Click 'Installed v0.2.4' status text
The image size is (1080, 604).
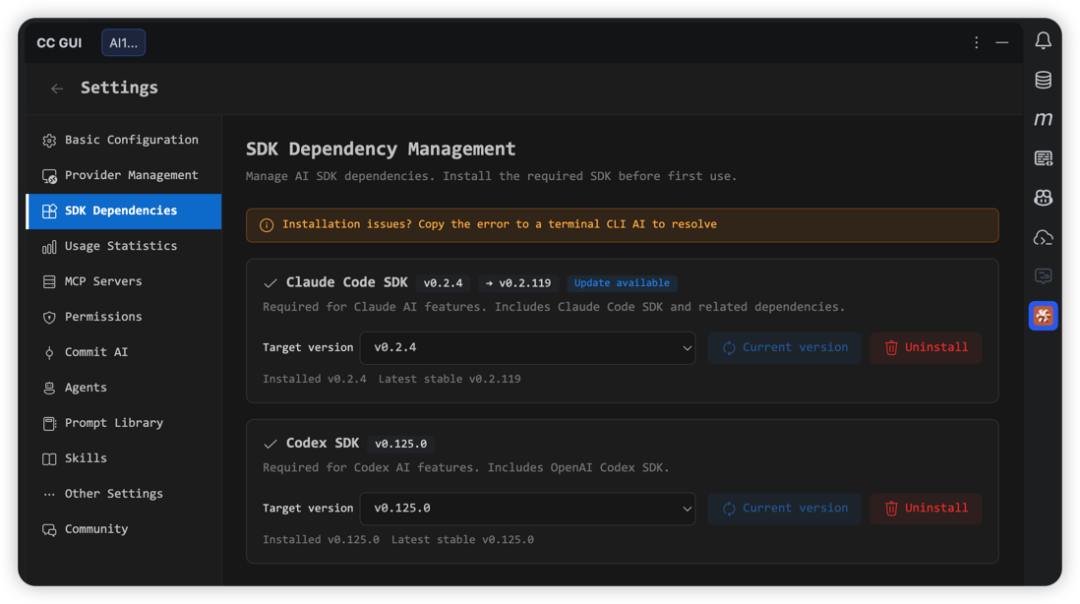coord(314,379)
